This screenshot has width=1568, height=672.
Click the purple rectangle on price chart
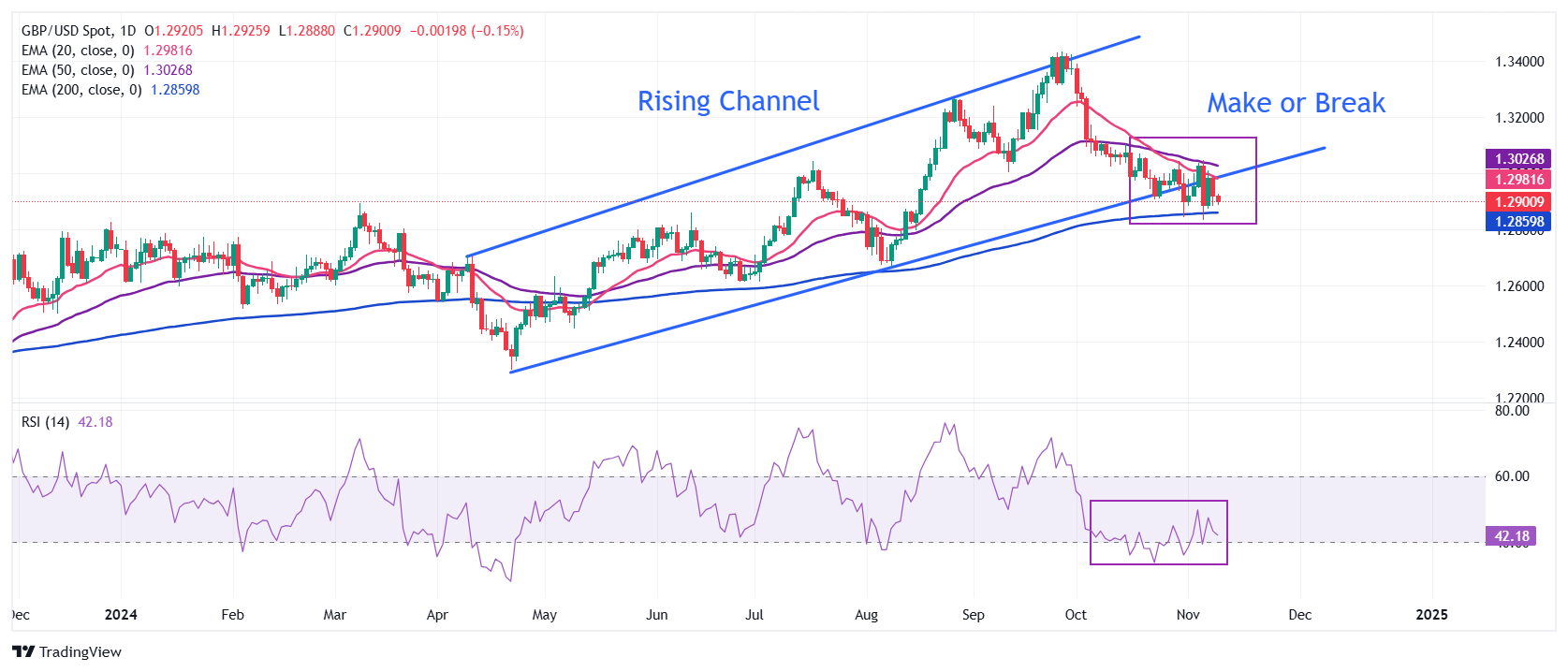1255,178
